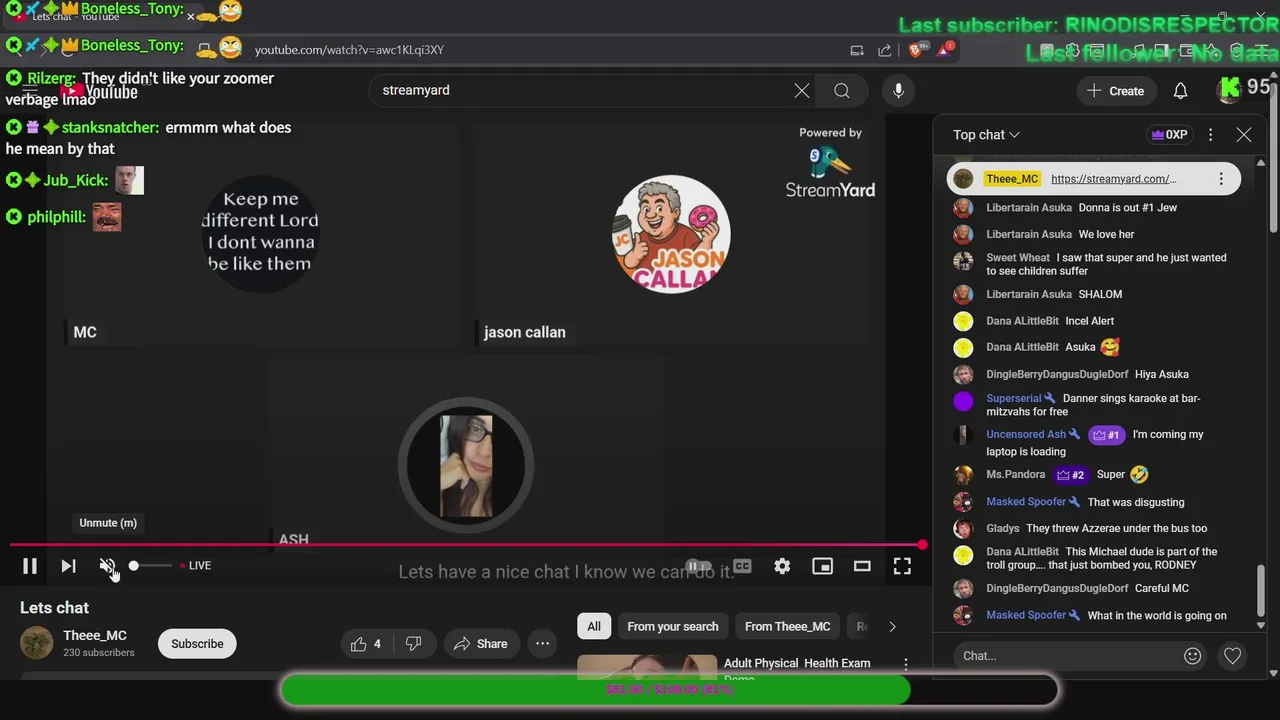Unmute the video with the speaker icon
This screenshot has height=720, width=1280.
[x=107, y=566]
